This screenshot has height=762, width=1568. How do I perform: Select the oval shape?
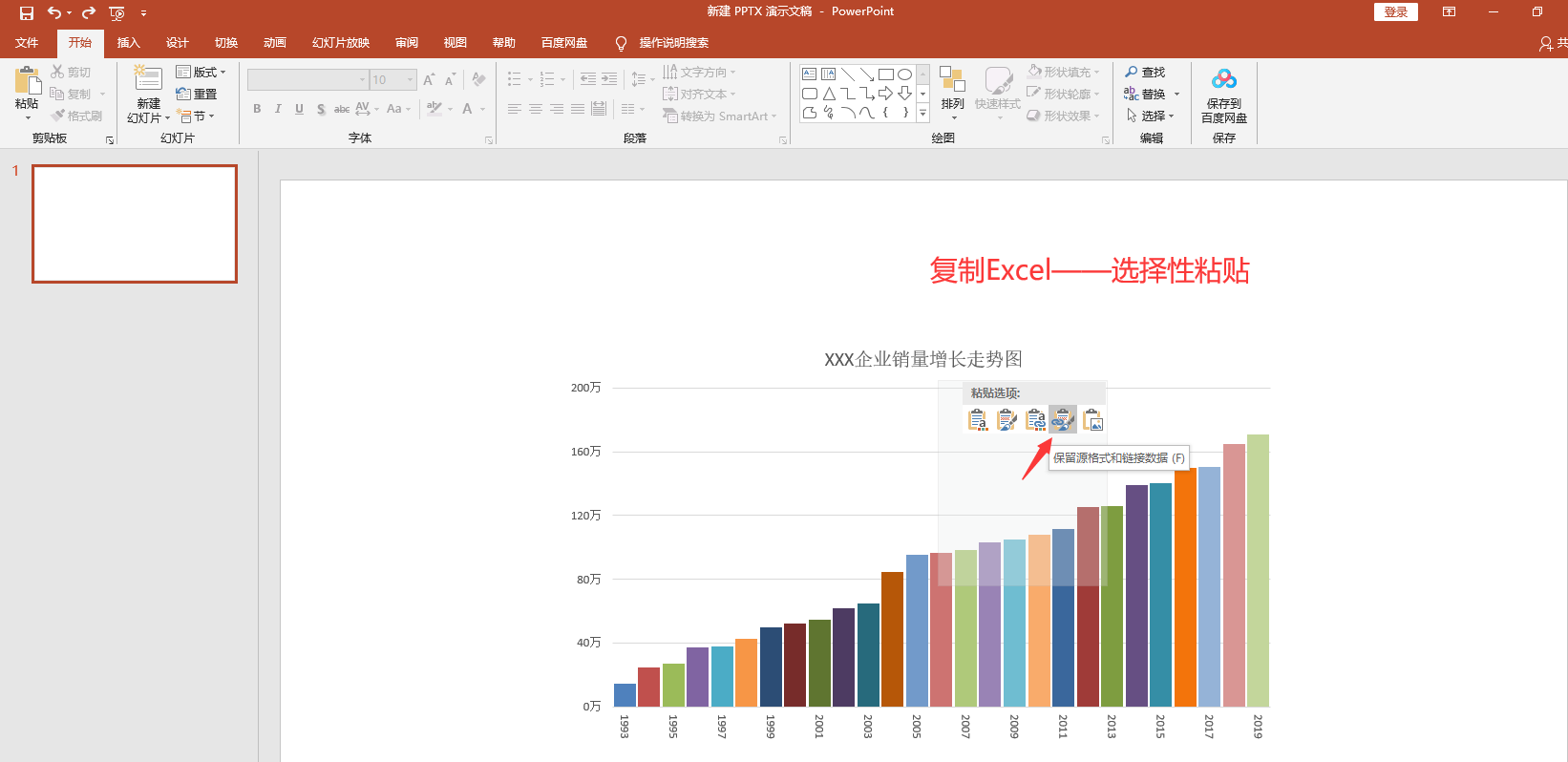point(904,74)
